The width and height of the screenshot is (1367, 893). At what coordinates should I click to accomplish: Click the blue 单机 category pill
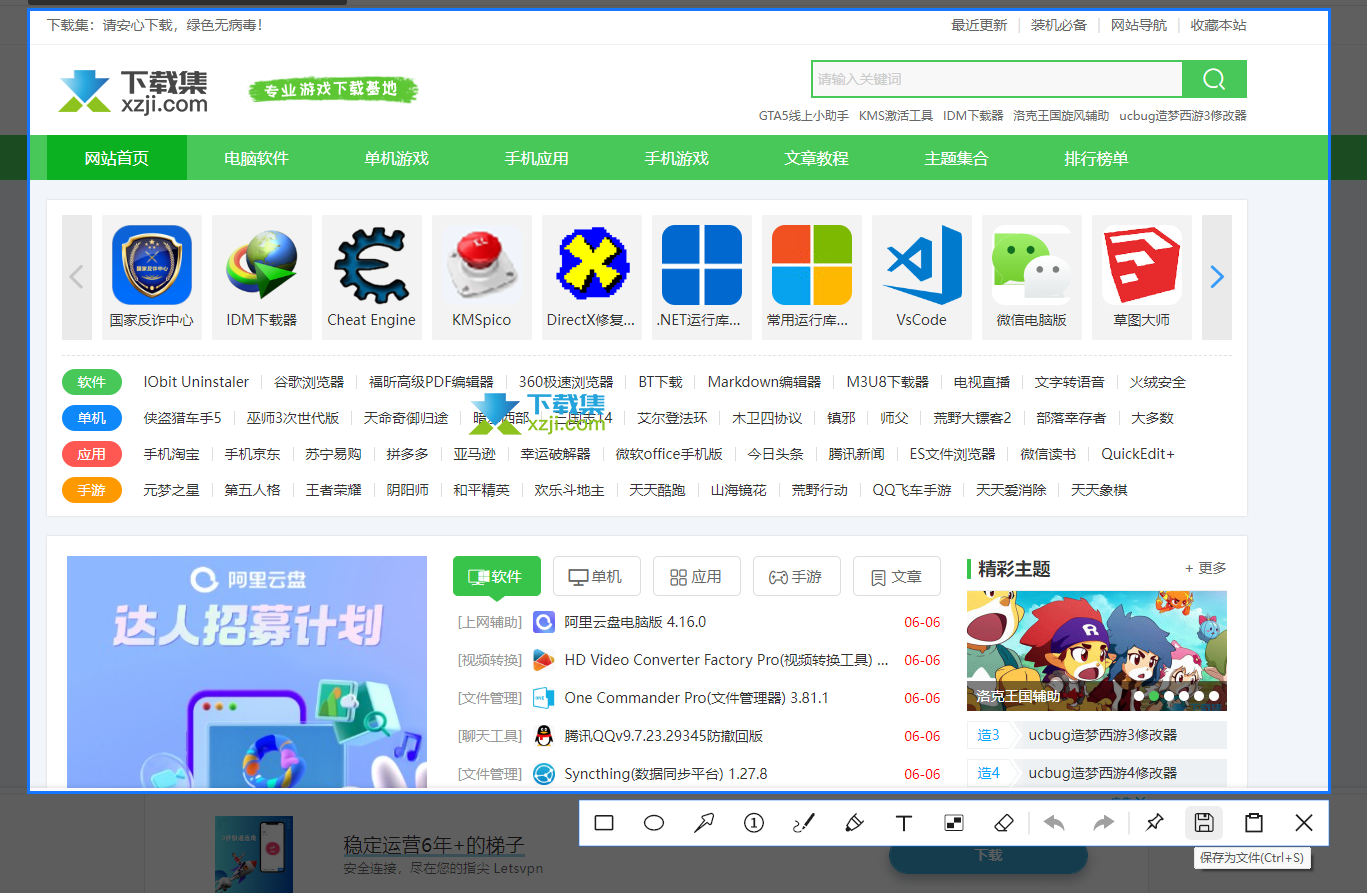(92, 418)
